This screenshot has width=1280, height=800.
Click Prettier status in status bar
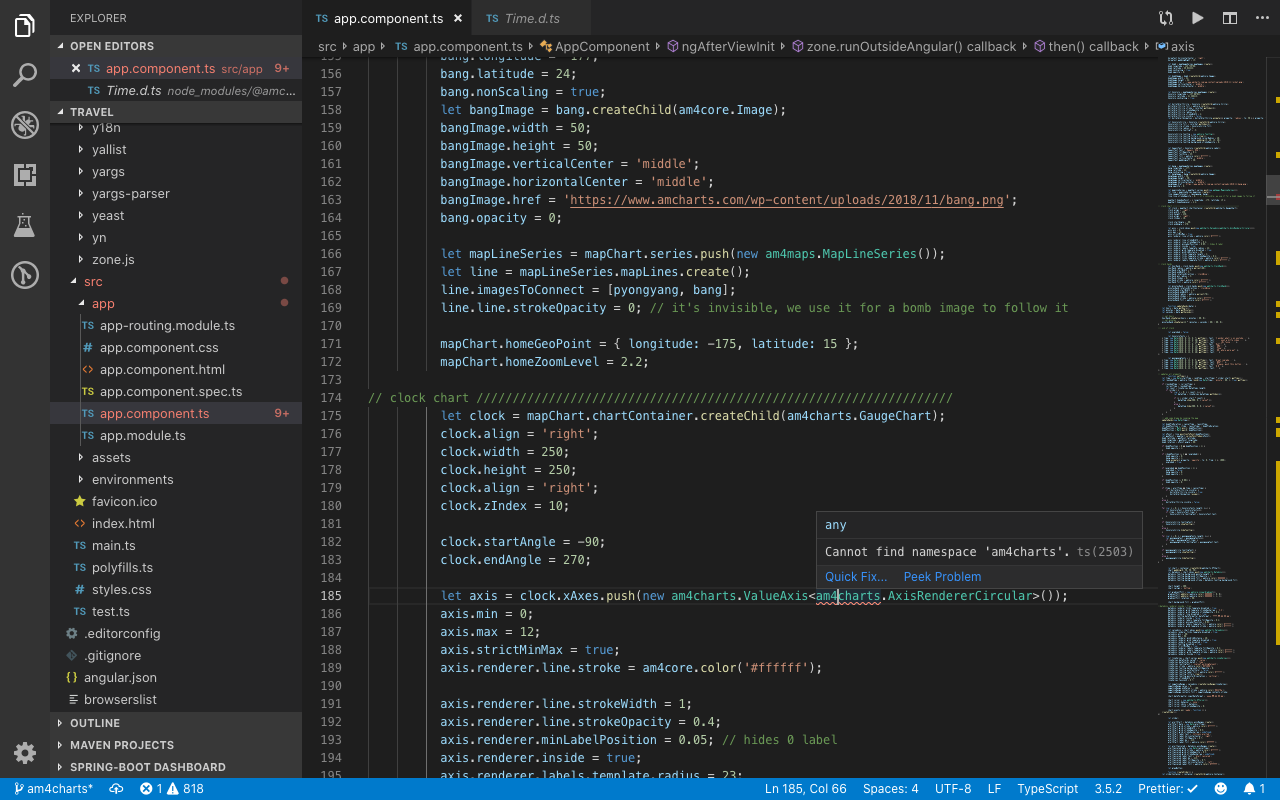pyautogui.click(x=1168, y=789)
